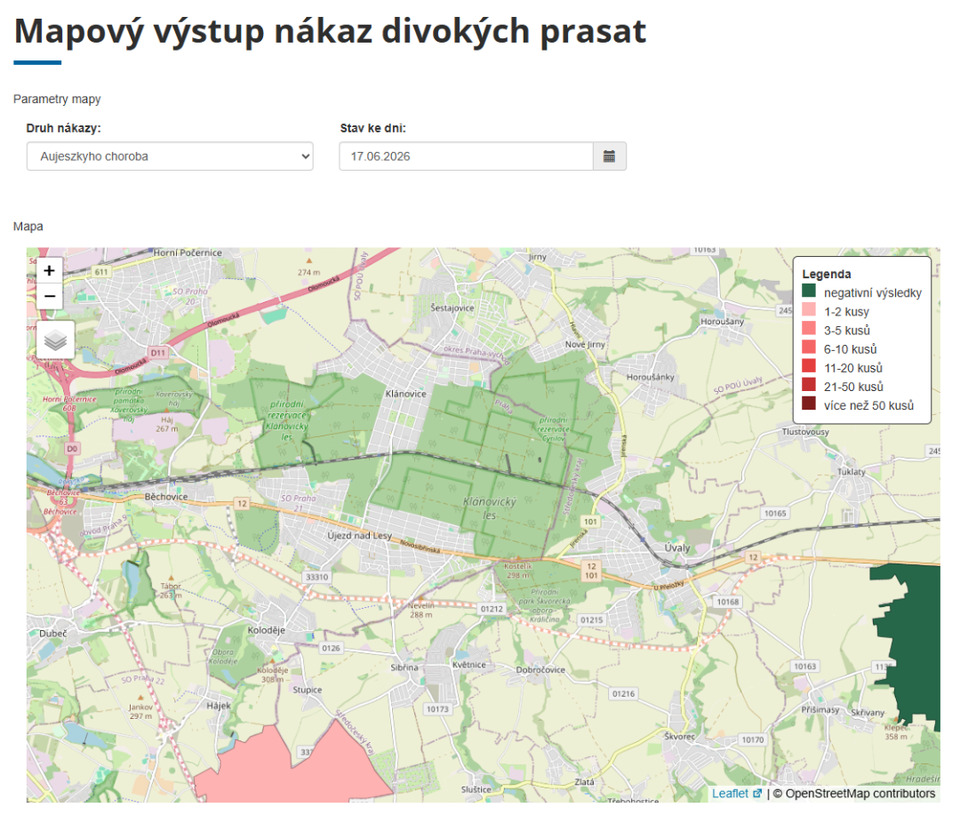
Task: Click the Sibřina map label
Action: tap(404, 667)
